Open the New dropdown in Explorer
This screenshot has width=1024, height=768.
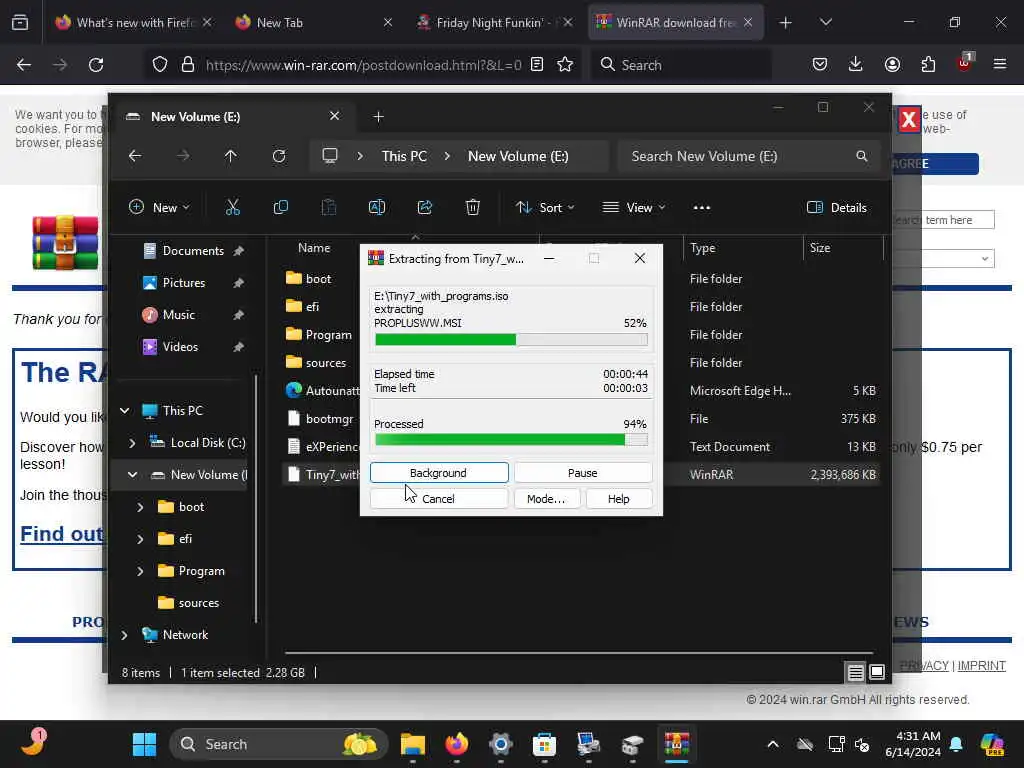[159, 208]
